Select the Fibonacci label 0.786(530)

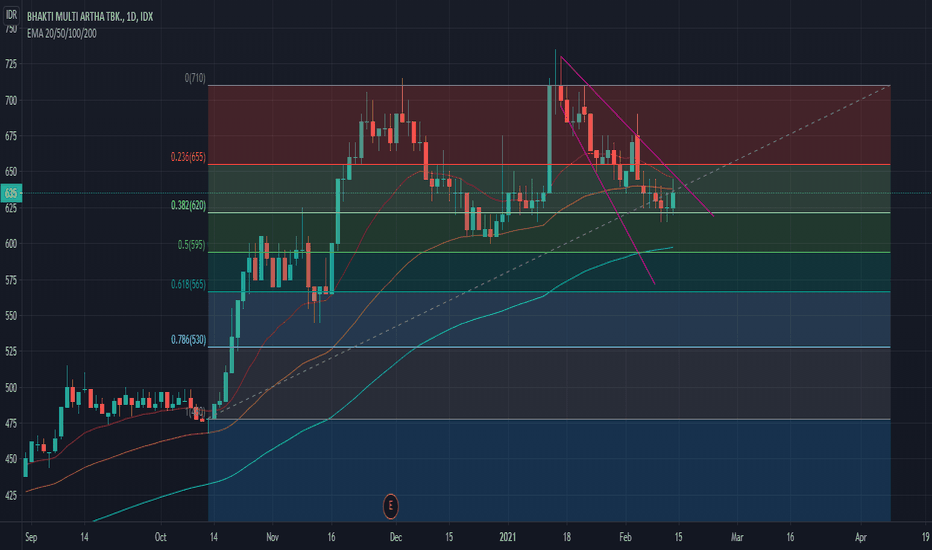[x=188, y=340]
